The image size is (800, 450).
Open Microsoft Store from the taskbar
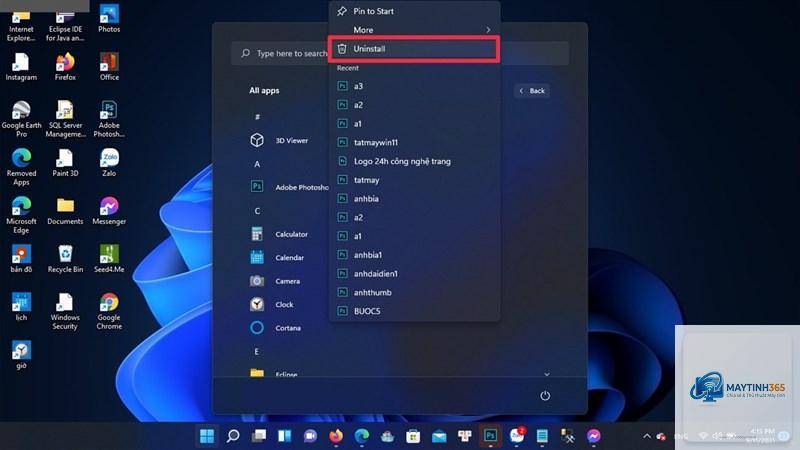pyautogui.click(x=413, y=436)
